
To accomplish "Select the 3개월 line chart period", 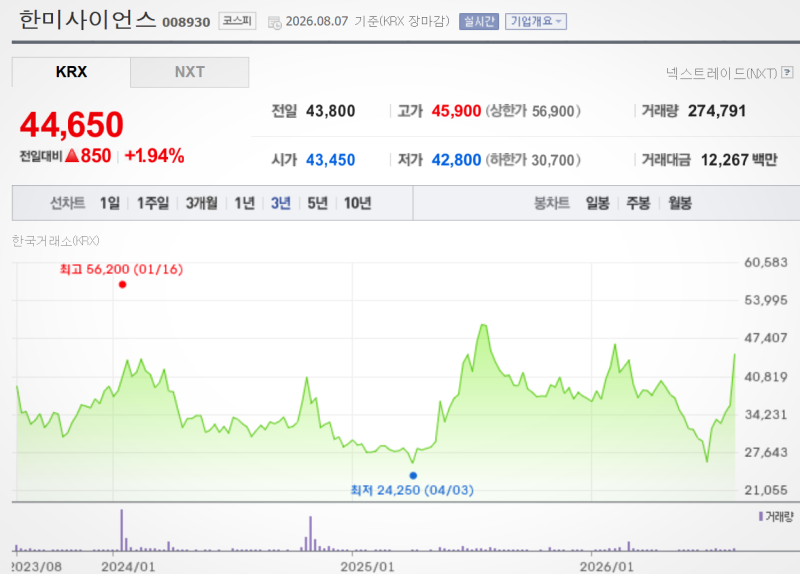I will click(x=202, y=203).
